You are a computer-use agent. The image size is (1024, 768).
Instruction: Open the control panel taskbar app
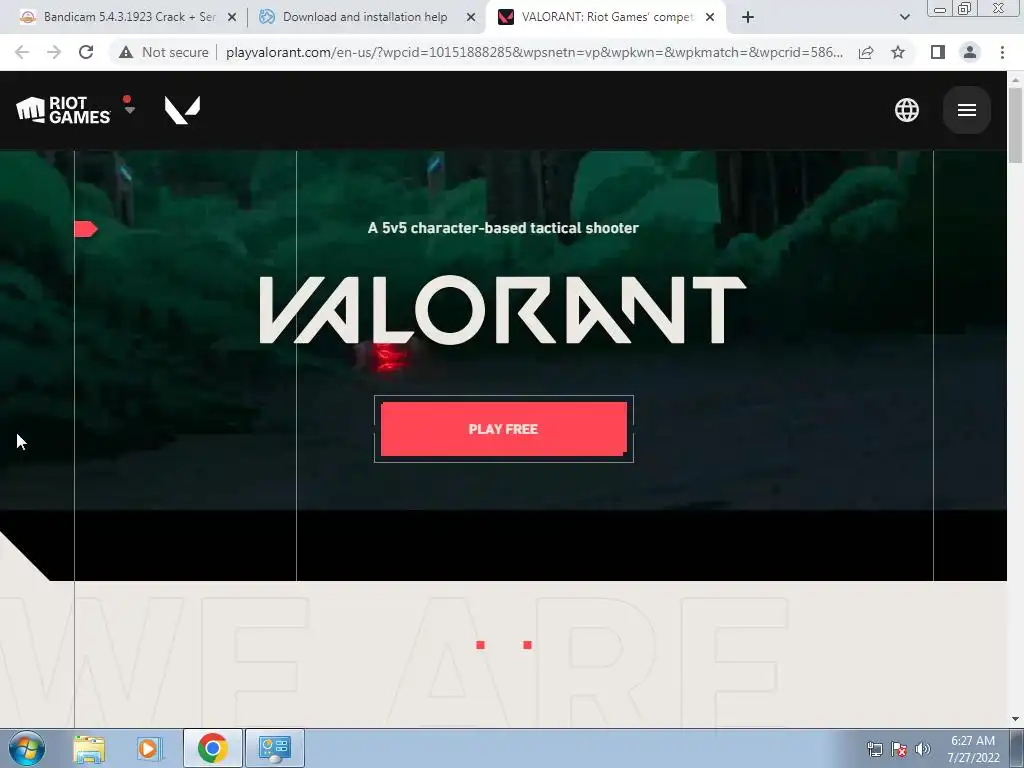pyautogui.click(x=274, y=748)
